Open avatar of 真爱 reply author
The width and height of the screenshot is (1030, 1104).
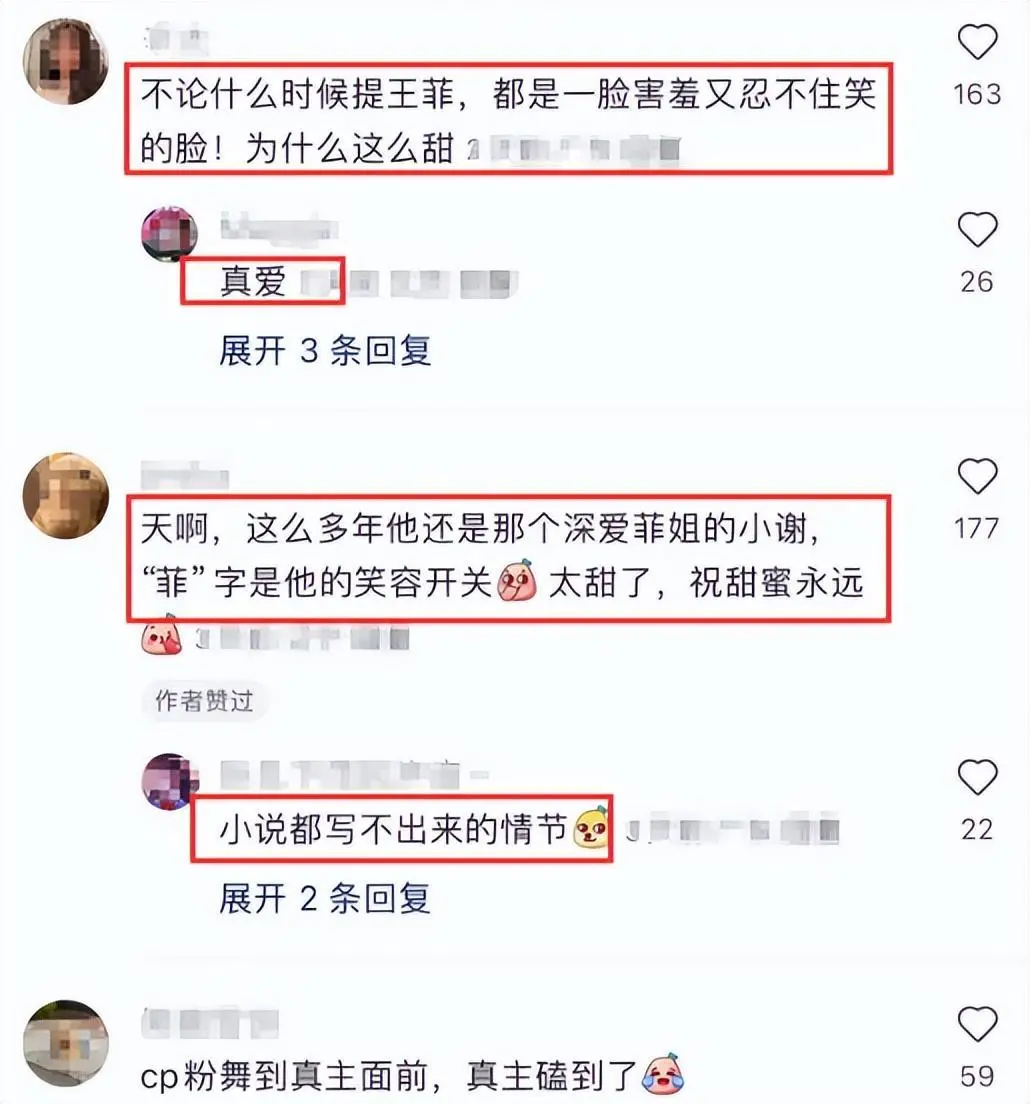170,234
